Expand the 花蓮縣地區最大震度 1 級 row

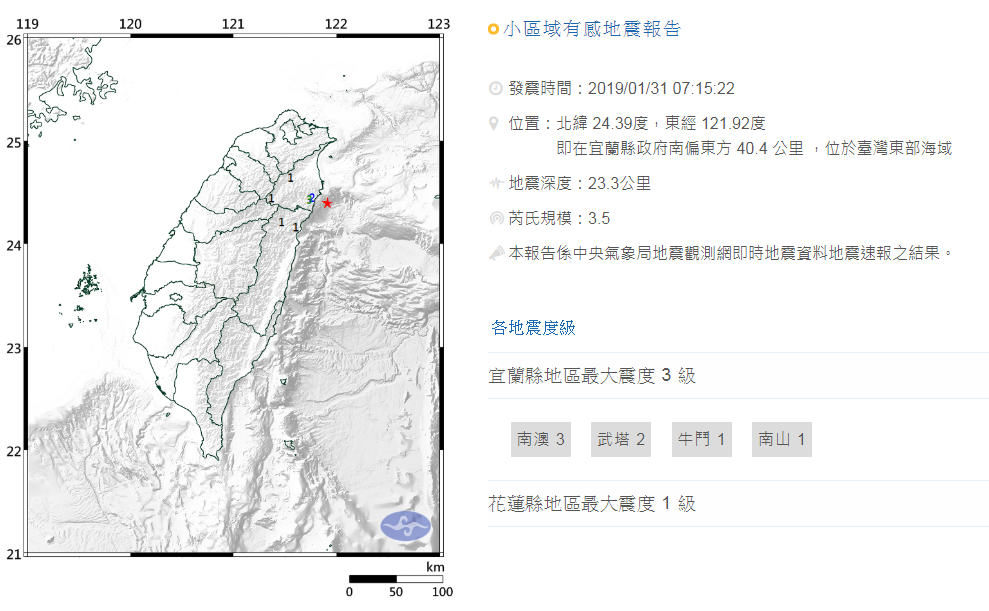coord(738,504)
